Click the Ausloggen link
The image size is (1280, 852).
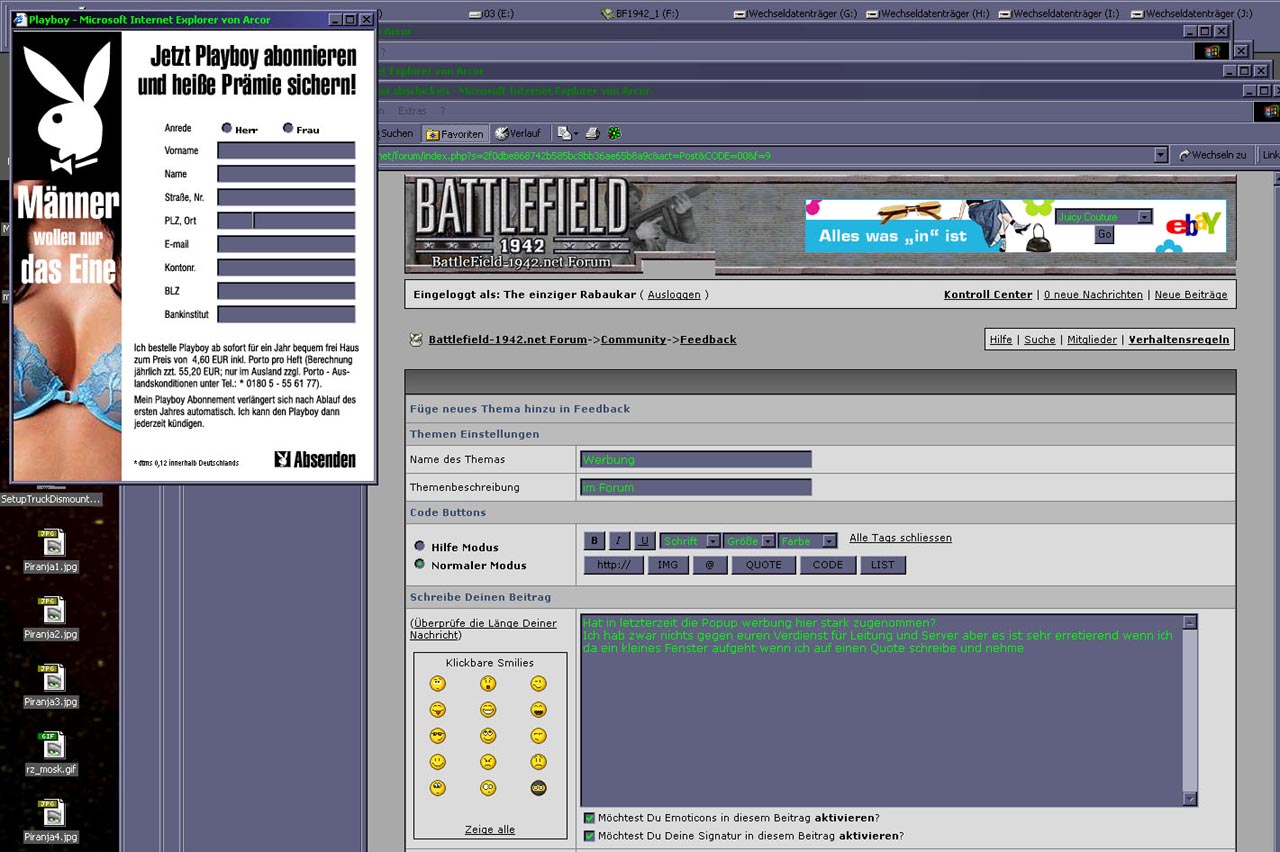[x=674, y=295]
